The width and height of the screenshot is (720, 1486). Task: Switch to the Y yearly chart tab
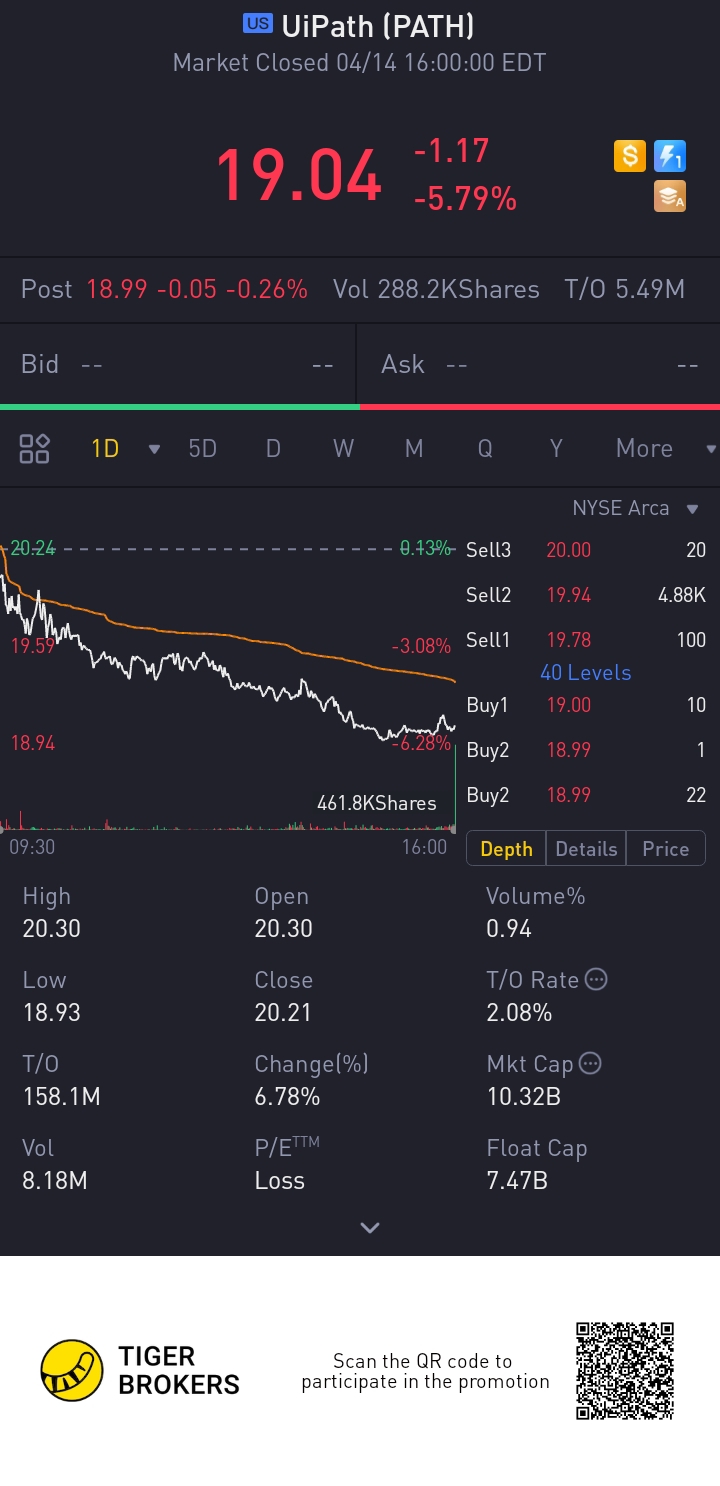556,448
